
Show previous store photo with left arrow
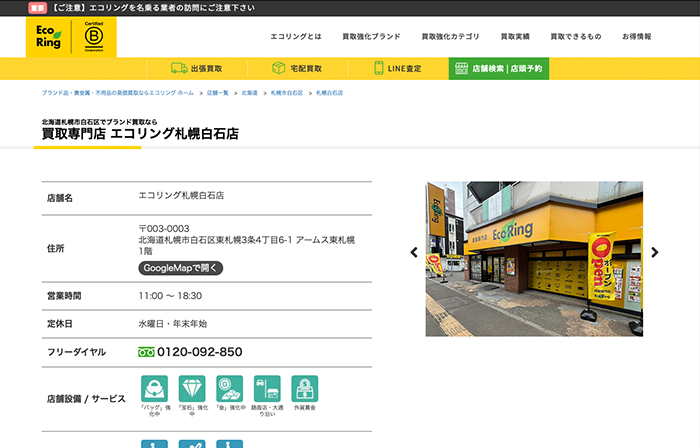point(414,253)
